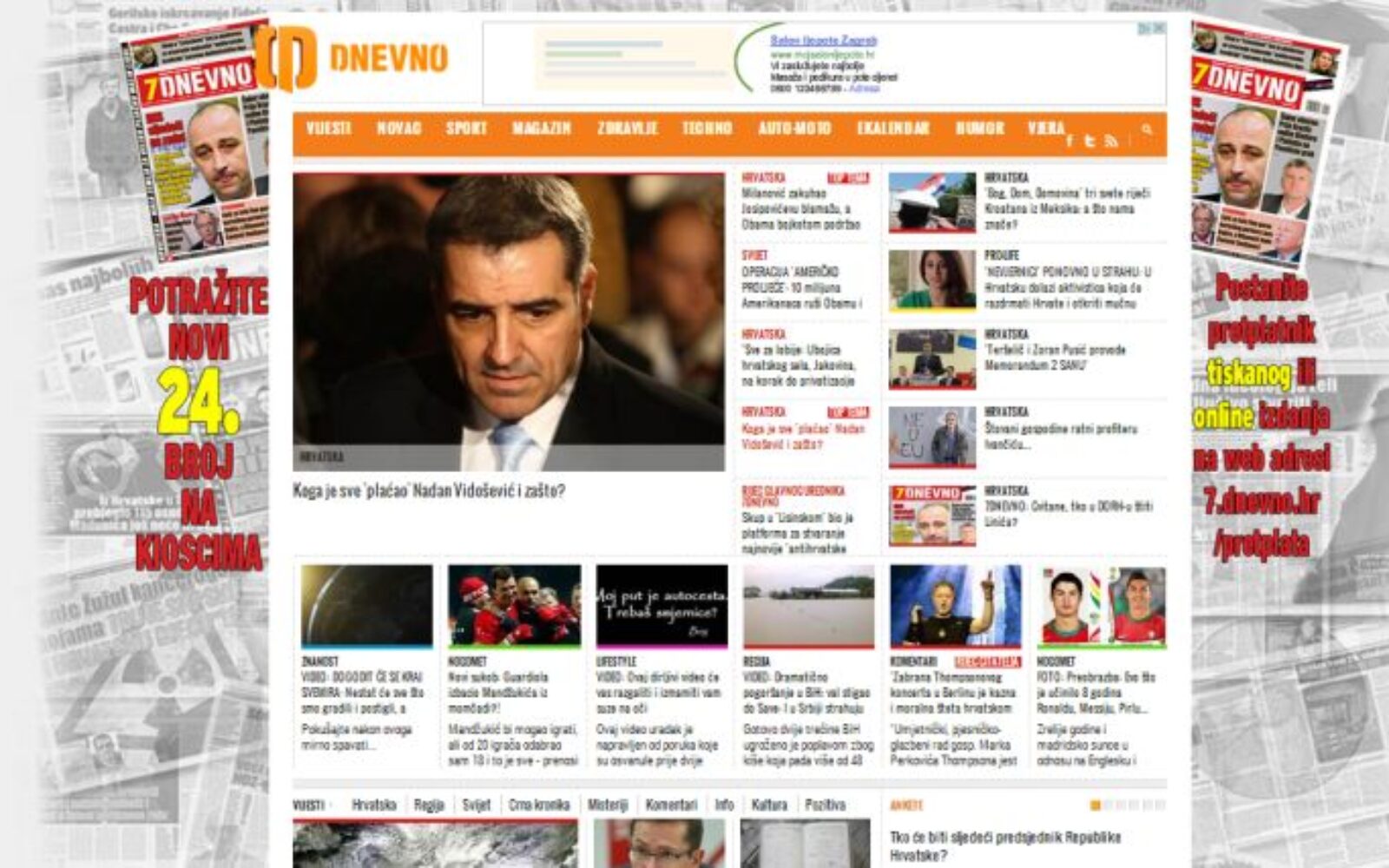This screenshot has width=1389, height=868.
Task: Select the Zdravlje navigation item
Action: [x=627, y=128]
